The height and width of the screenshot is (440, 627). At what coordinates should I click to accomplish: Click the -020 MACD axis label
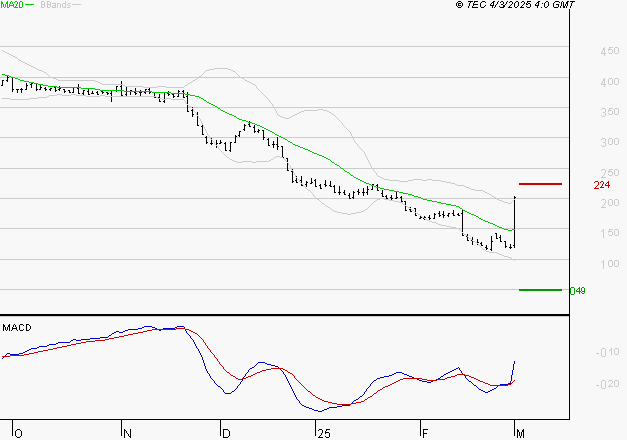[607, 384]
